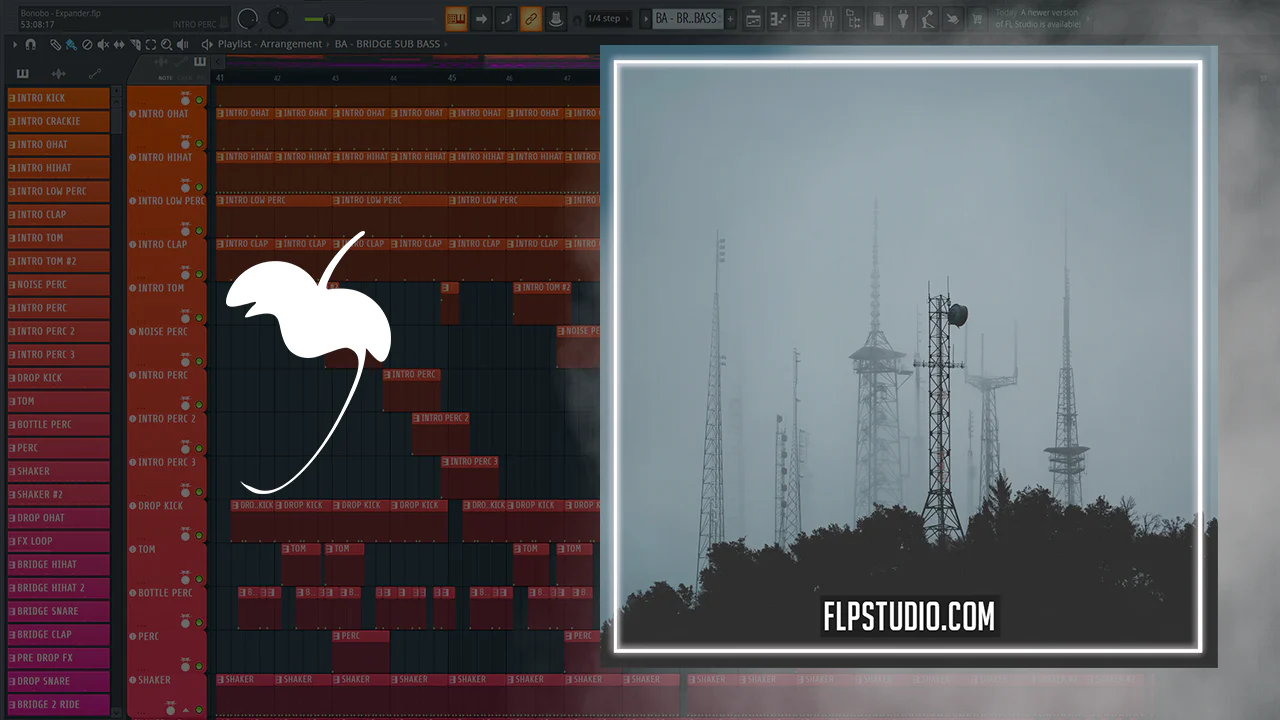Click the magnet icon beside 1/4 step
1280x720 pixels.
click(x=577, y=19)
